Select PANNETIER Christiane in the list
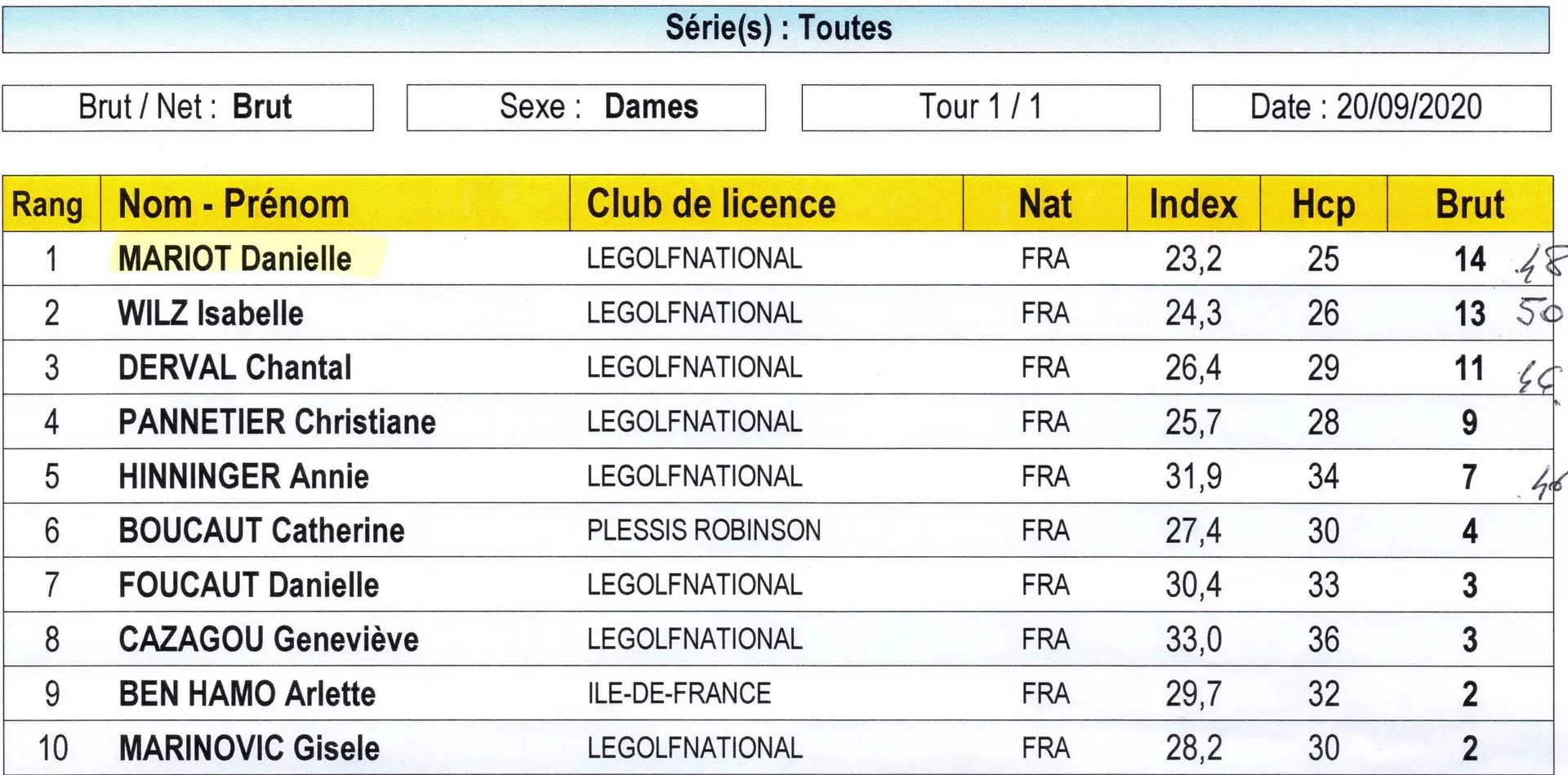The image size is (1568, 775). click(x=277, y=422)
